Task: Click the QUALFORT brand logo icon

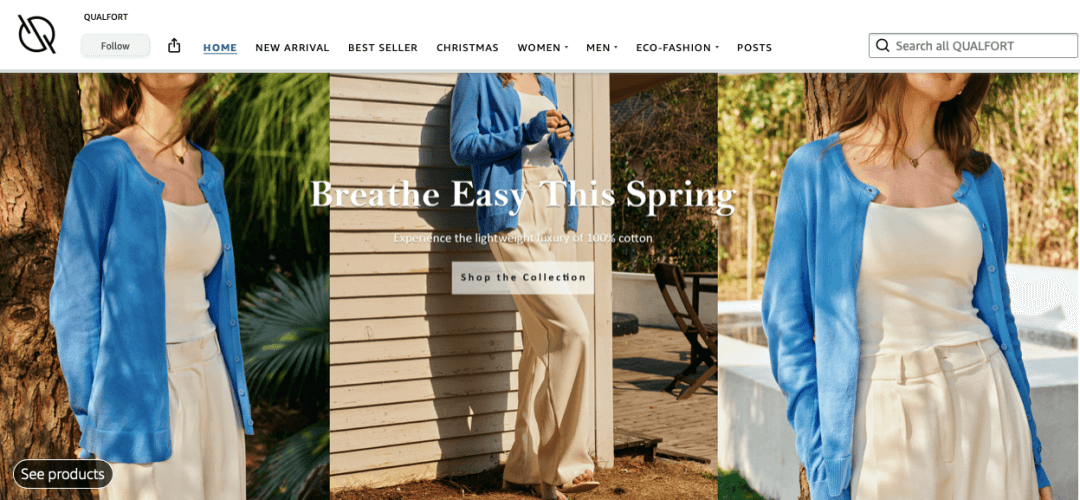Action: point(37,34)
